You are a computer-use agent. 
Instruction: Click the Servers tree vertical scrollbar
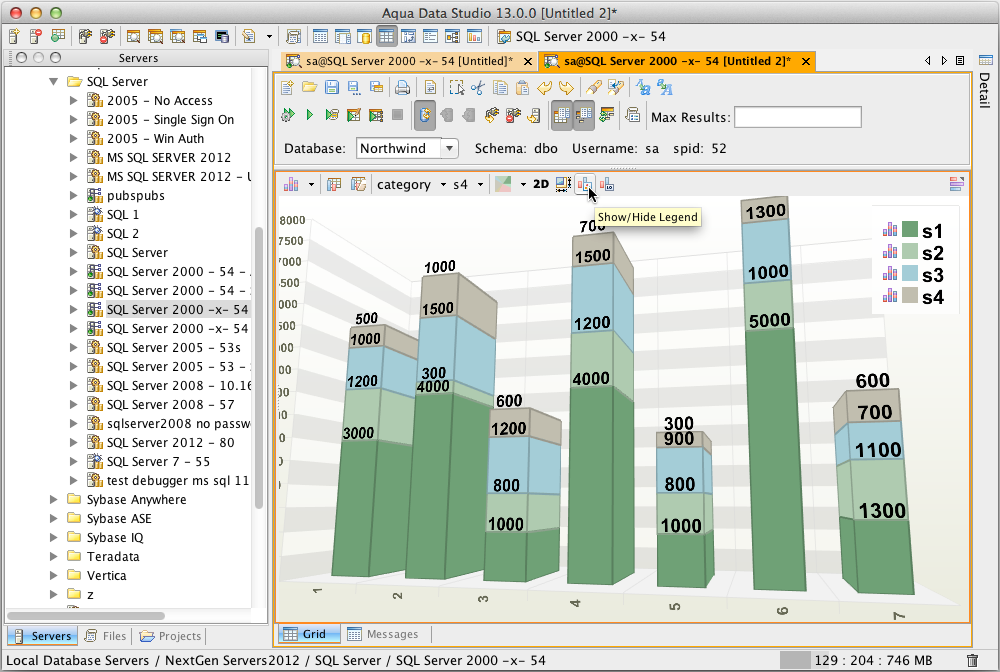[x=259, y=367]
